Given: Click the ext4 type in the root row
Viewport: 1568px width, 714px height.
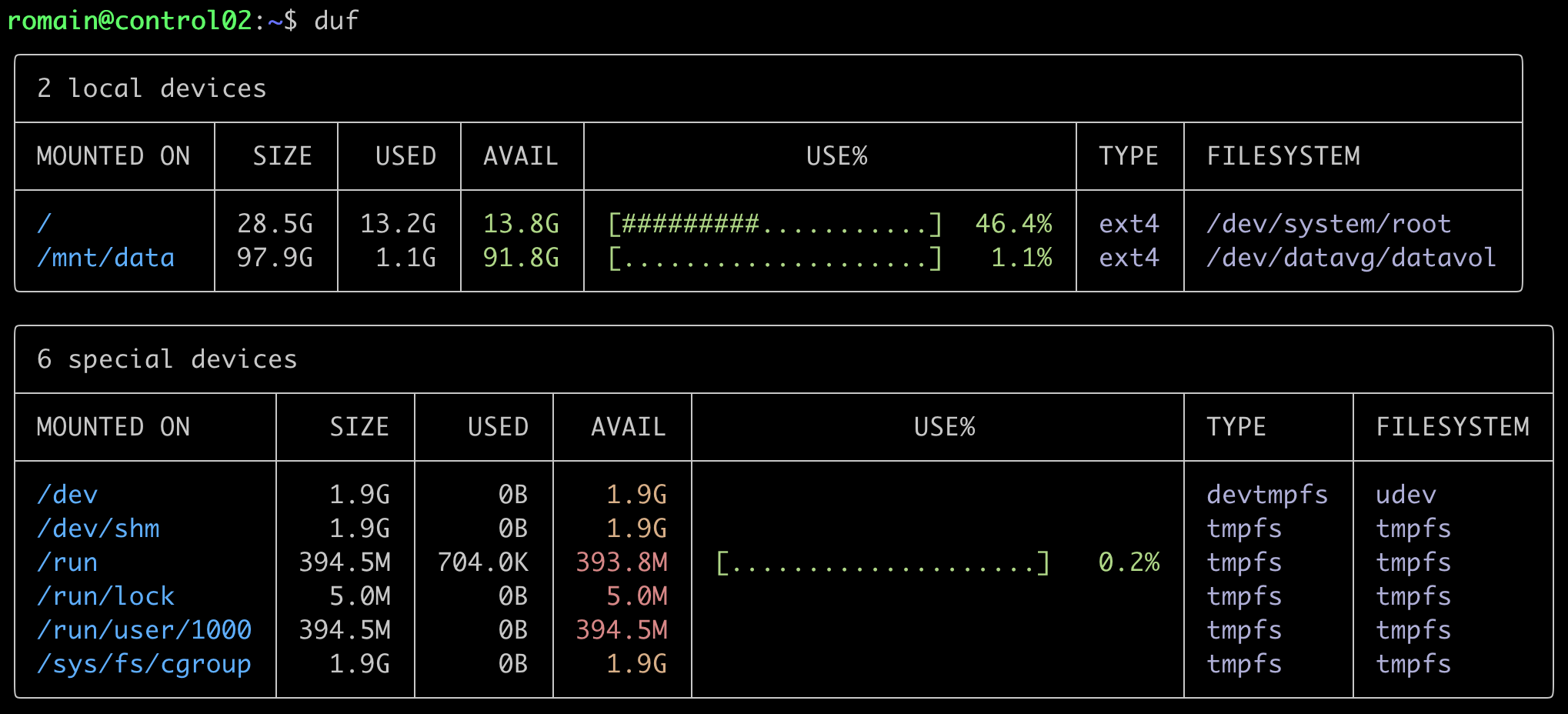Looking at the screenshot, I should pyautogui.click(x=1129, y=224).
